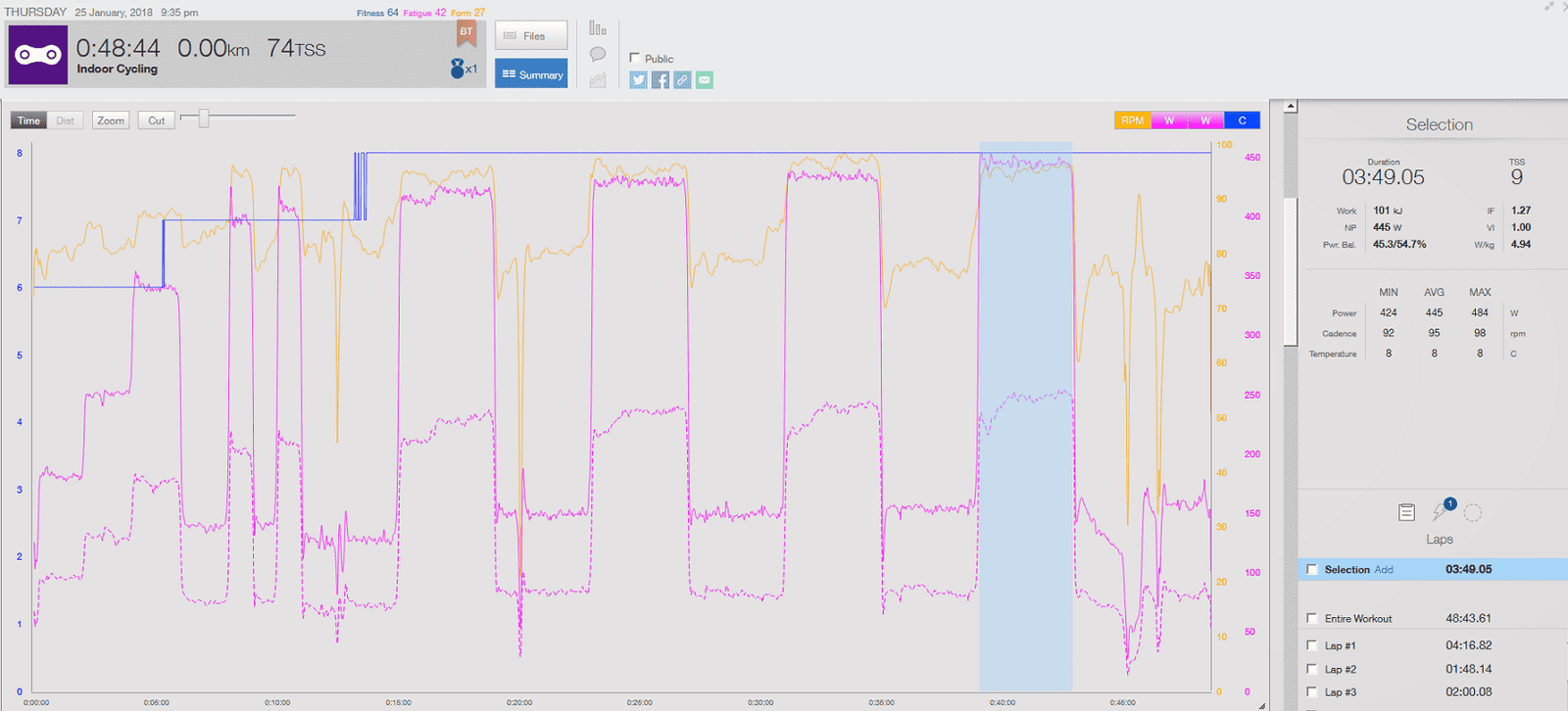The width and height of the screenshot is (1568, 711).
Task: Share workout via Facebook icon
Action: (661, 80)
